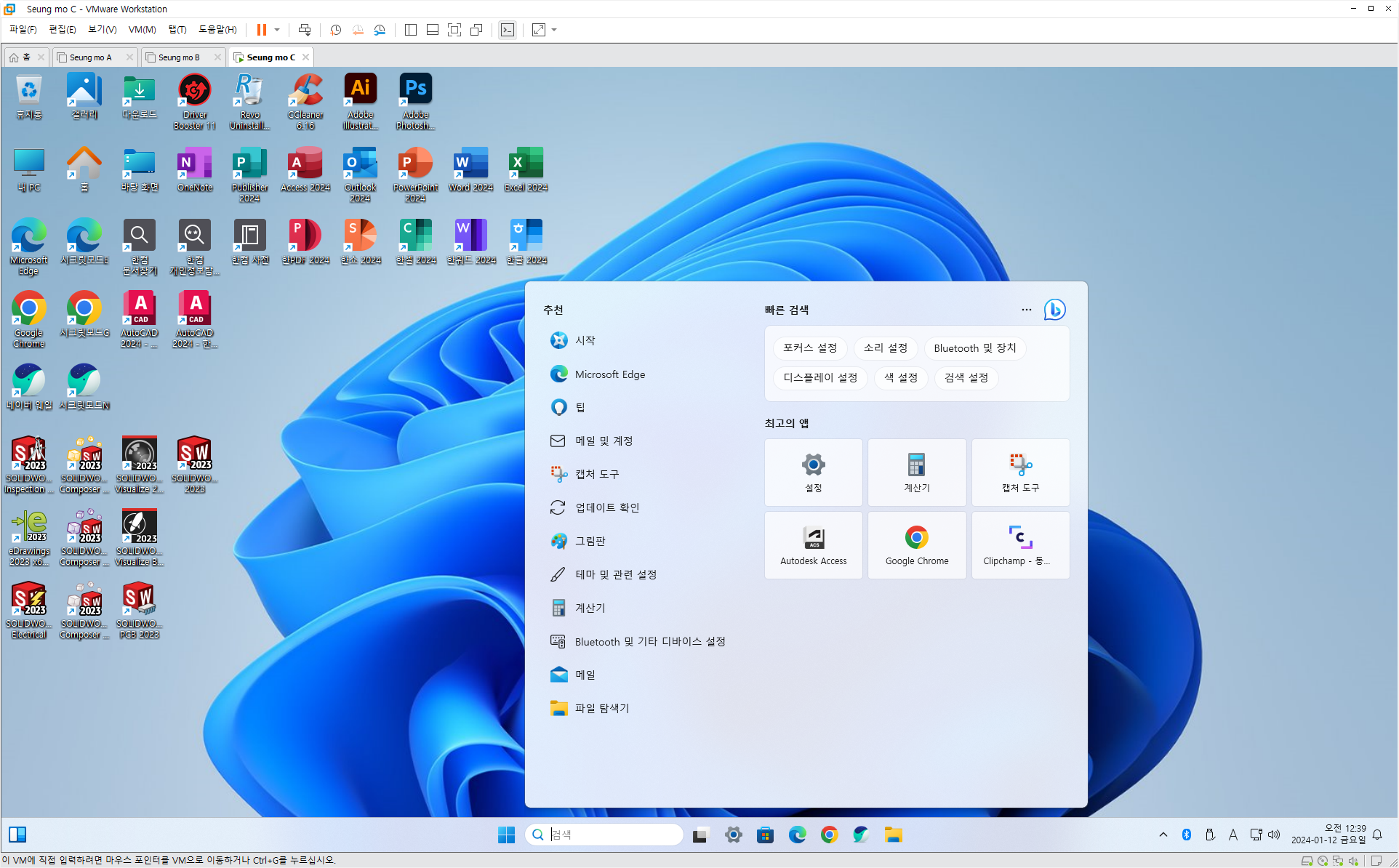
Task: Show hidden system tray icons chevron
Action: (x=1163, y=835)
